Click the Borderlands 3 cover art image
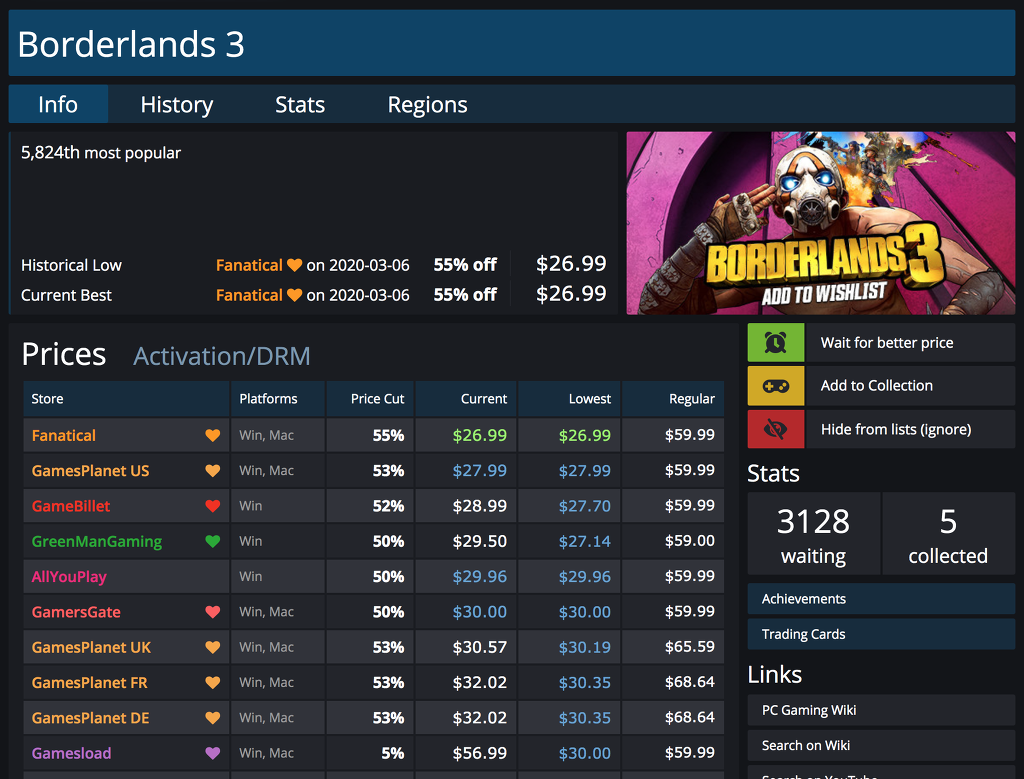This screenshot has width=1024, height=779. click(x=821, y=223)
